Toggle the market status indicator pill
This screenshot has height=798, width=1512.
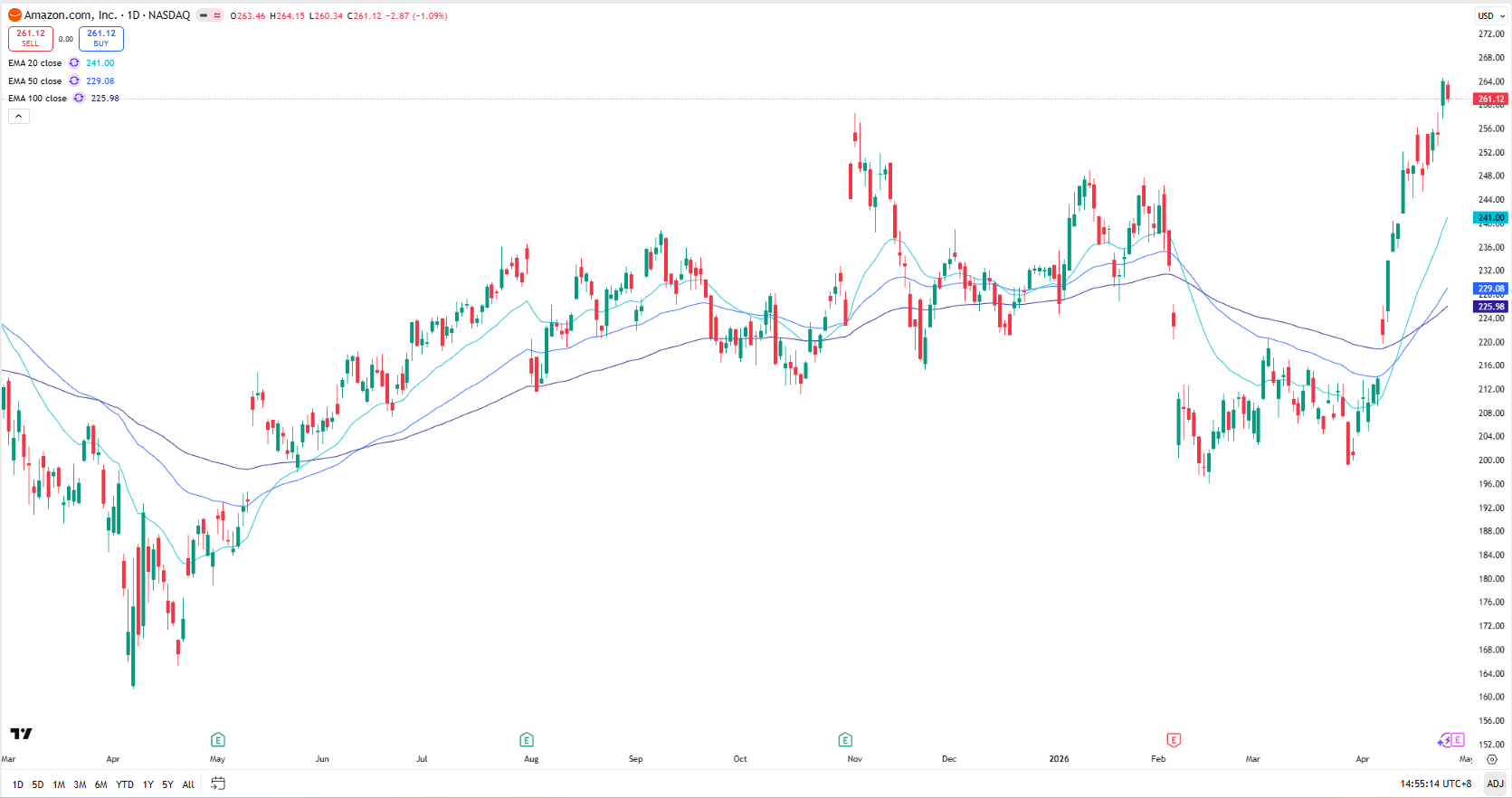[x=210, y=15]
